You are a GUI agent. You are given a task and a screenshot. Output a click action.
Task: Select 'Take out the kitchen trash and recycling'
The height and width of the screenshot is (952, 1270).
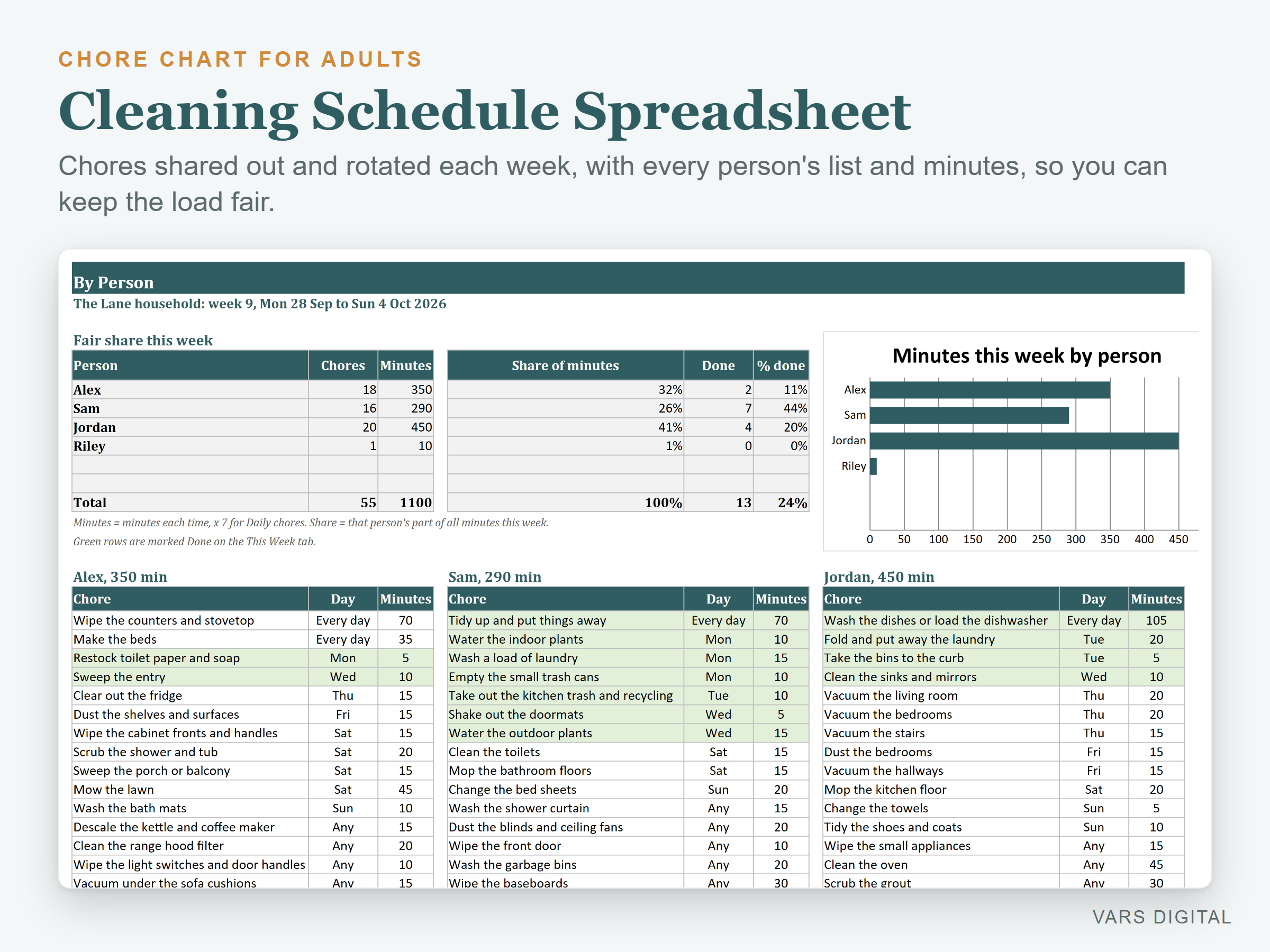[x=566, y=695]
